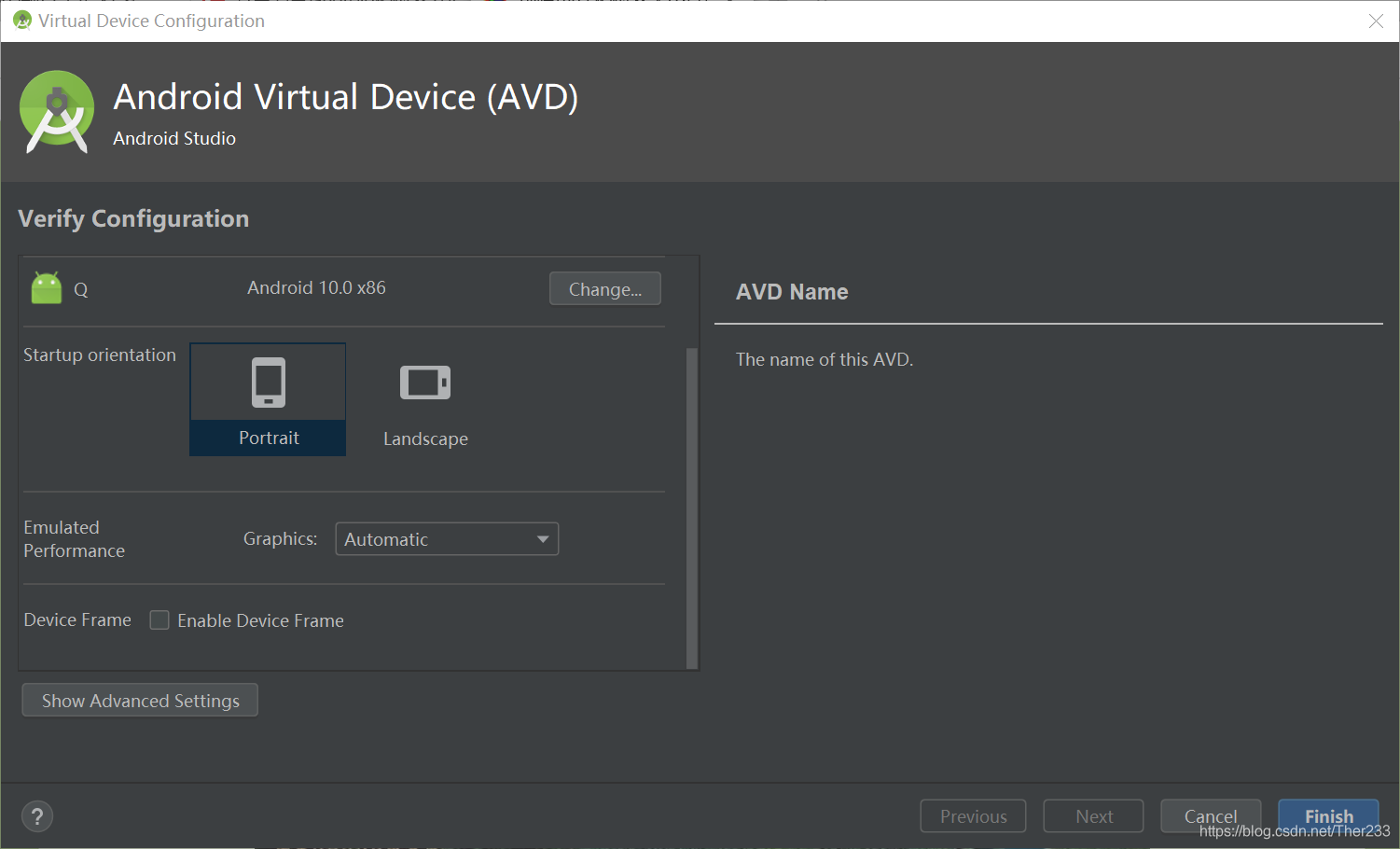Enable the Device Frame checkbox
Screen dimensions: 1400x849
pos(159,620)
